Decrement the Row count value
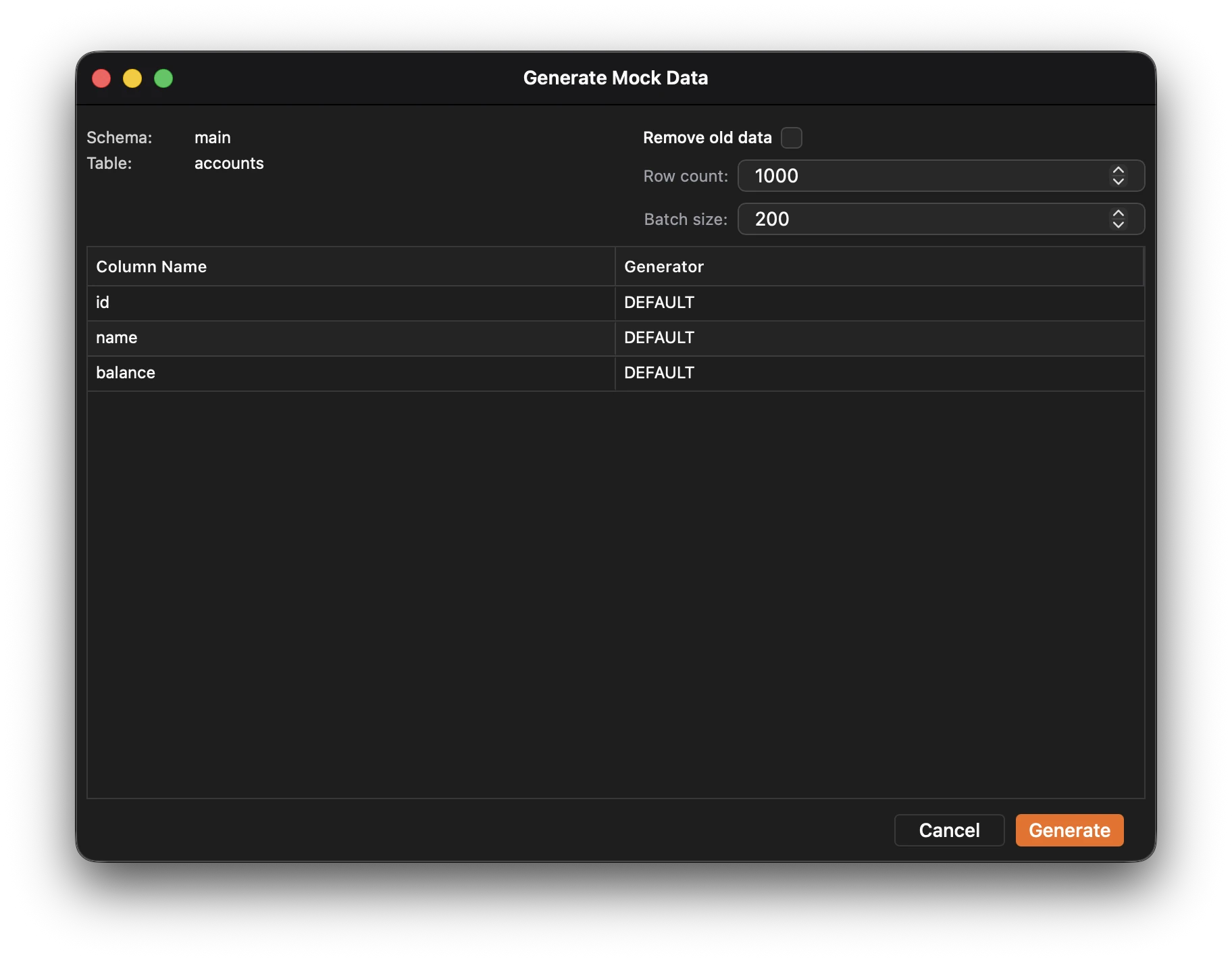The image size is (1232, 962). [x=1118, y=181]
